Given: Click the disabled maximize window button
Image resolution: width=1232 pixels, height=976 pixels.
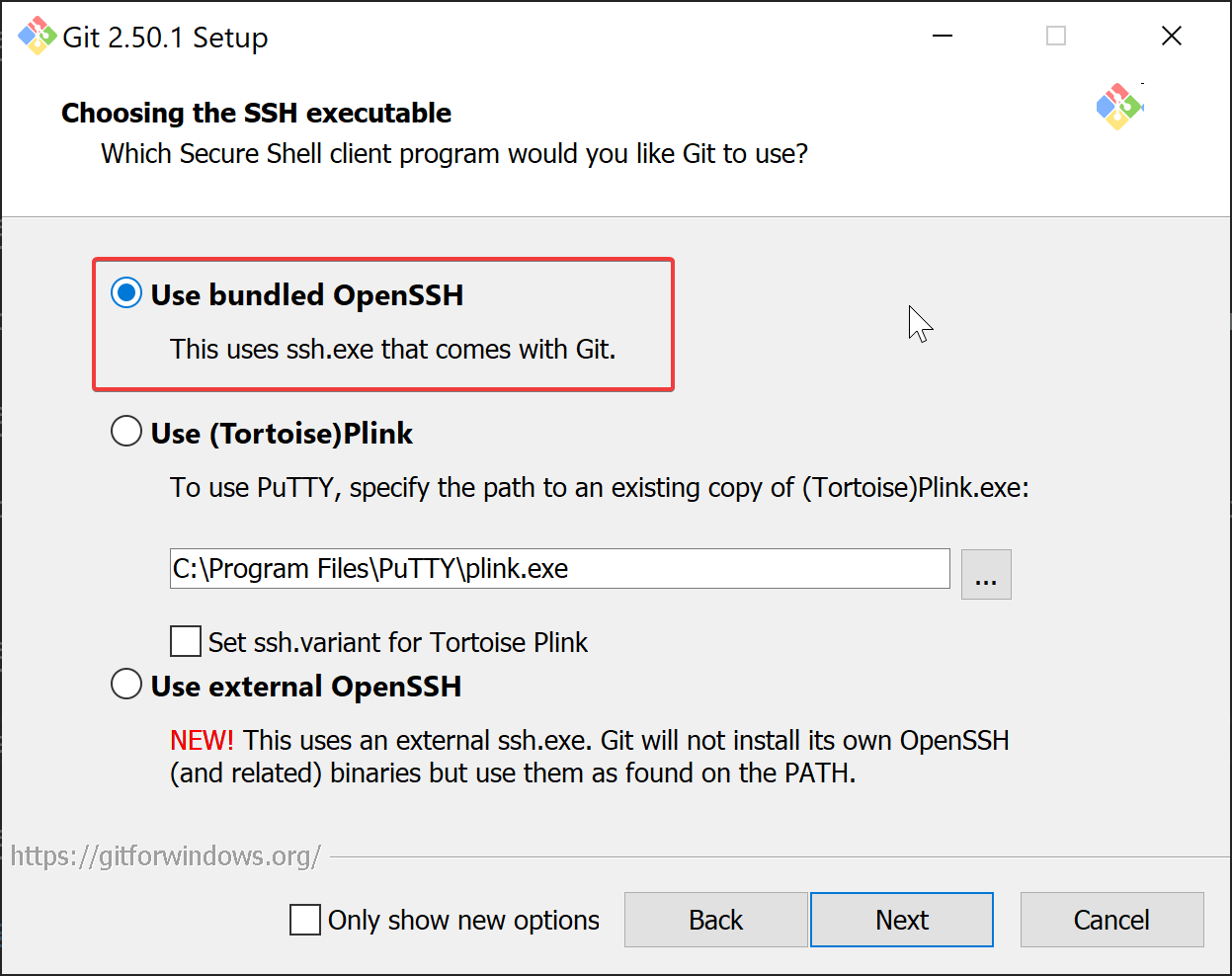Looking at the screenshot, I should click(x=1056, y=37).
